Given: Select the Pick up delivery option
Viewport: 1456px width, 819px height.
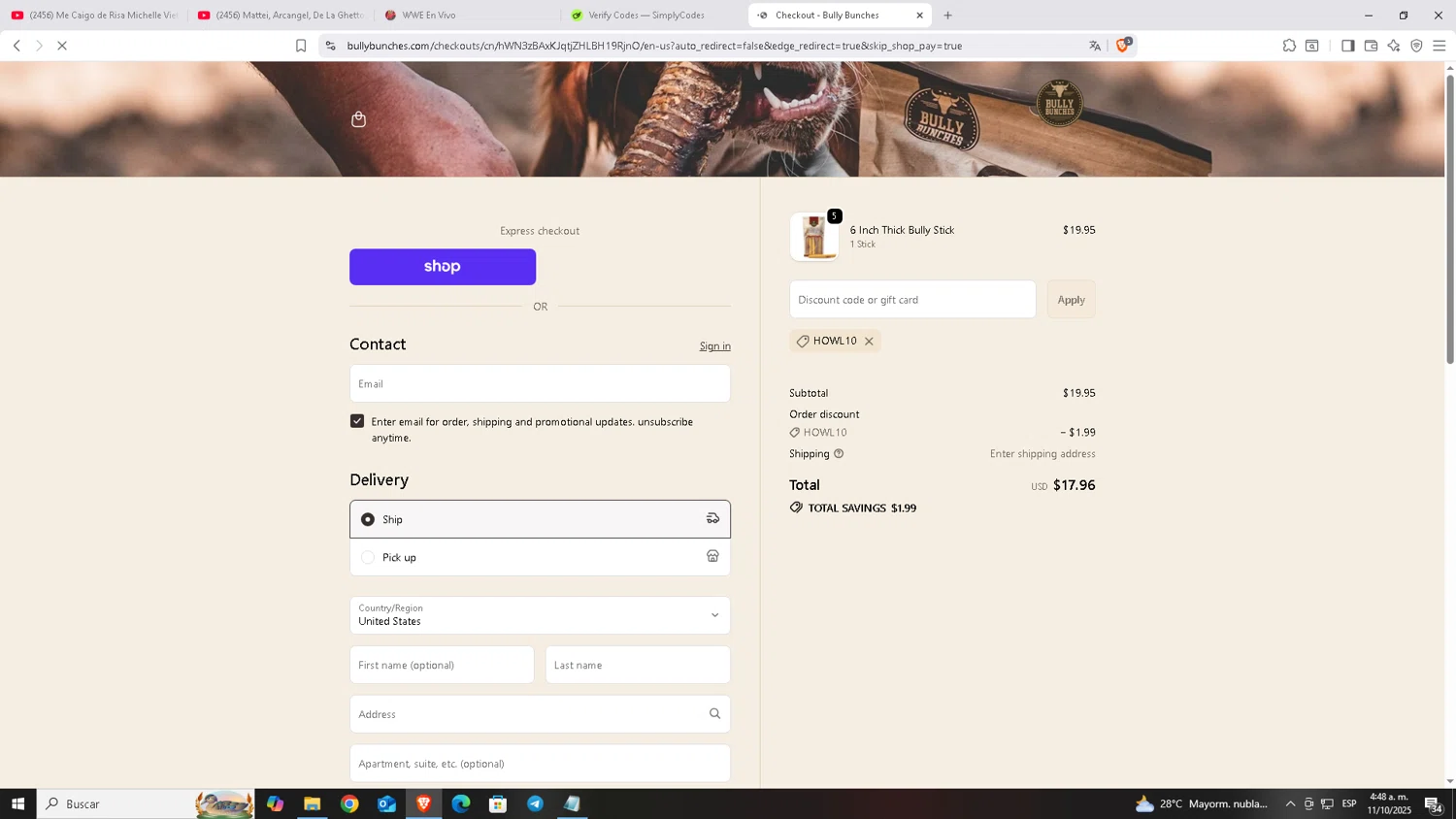Looking at the screenshot, I should (x=540, y=557).
